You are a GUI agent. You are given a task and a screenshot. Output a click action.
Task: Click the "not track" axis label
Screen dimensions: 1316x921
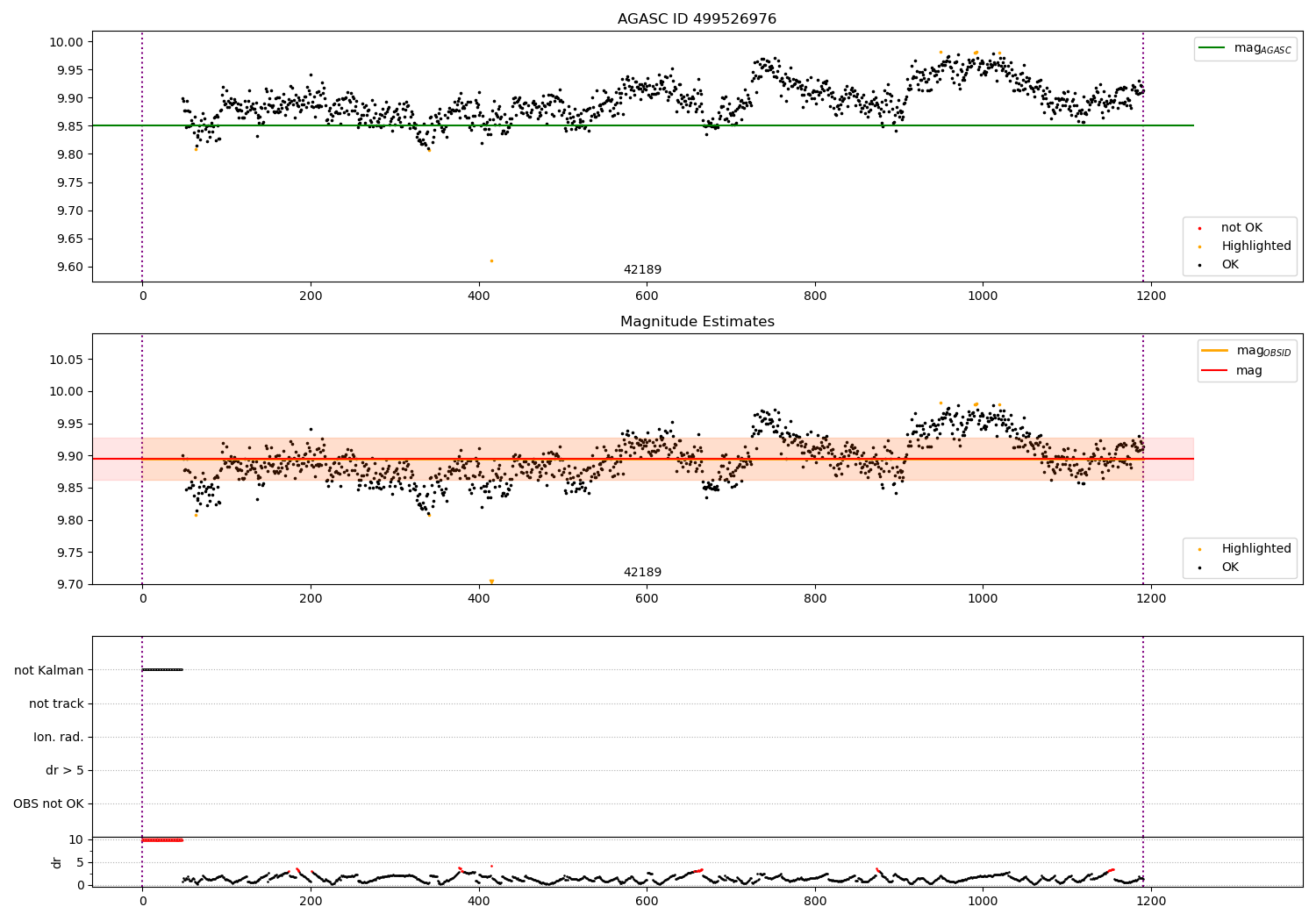pos(56,704)
